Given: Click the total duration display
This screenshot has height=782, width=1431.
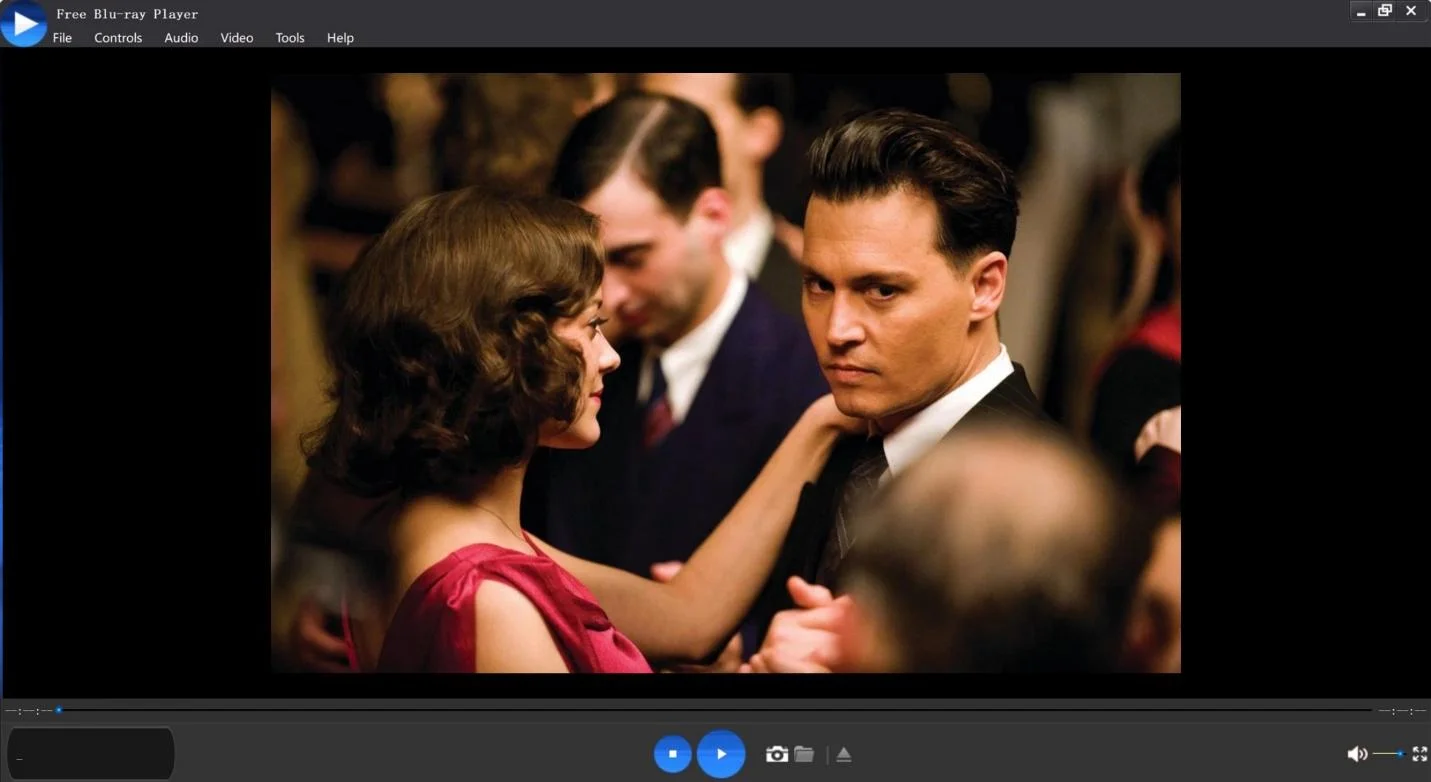Looking at the screenshot, I should pyautogui.click(x=1402, y=711).
